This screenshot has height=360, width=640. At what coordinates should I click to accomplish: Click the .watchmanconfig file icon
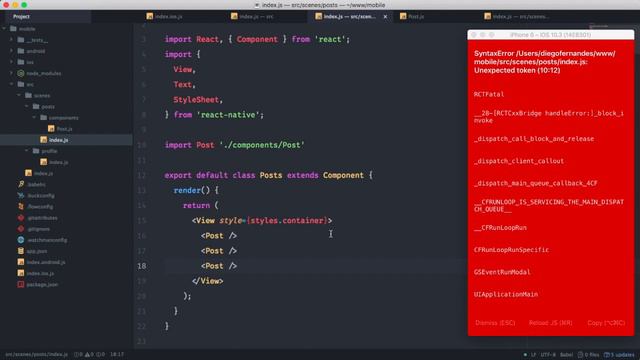[x=21, y=240]
